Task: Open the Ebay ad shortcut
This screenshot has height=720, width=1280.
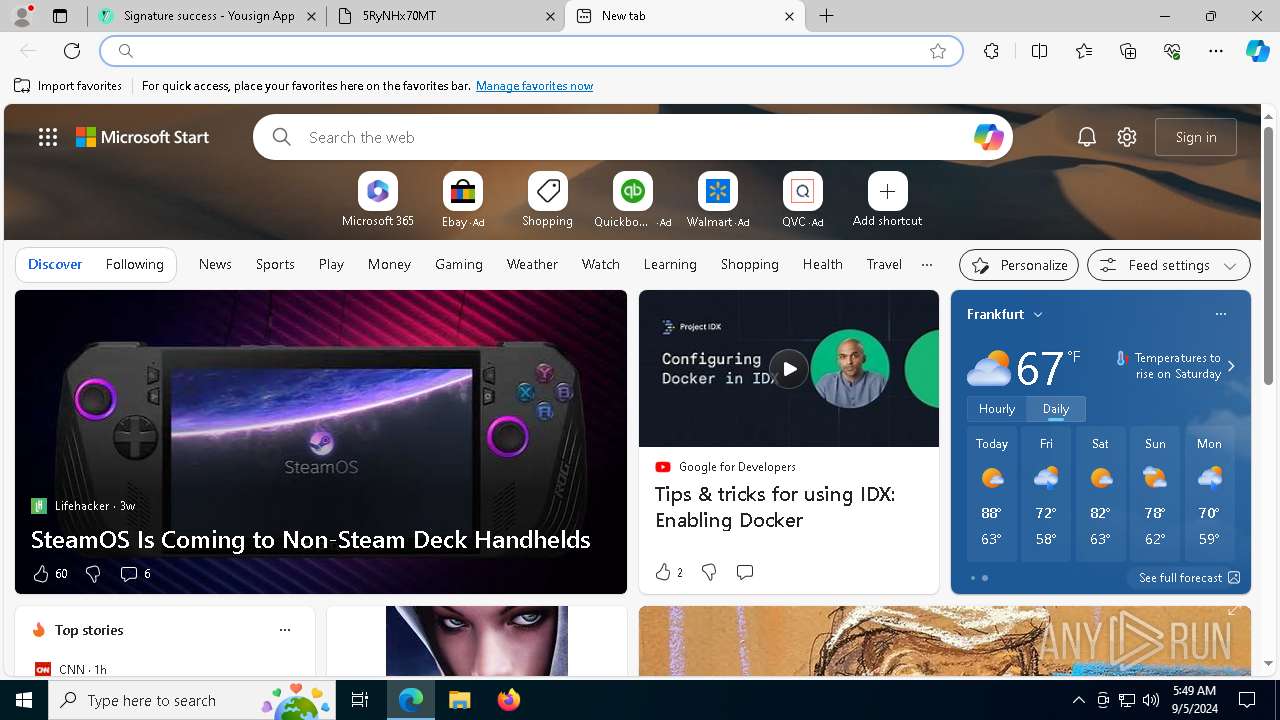Action: click(x=462, y=200)
